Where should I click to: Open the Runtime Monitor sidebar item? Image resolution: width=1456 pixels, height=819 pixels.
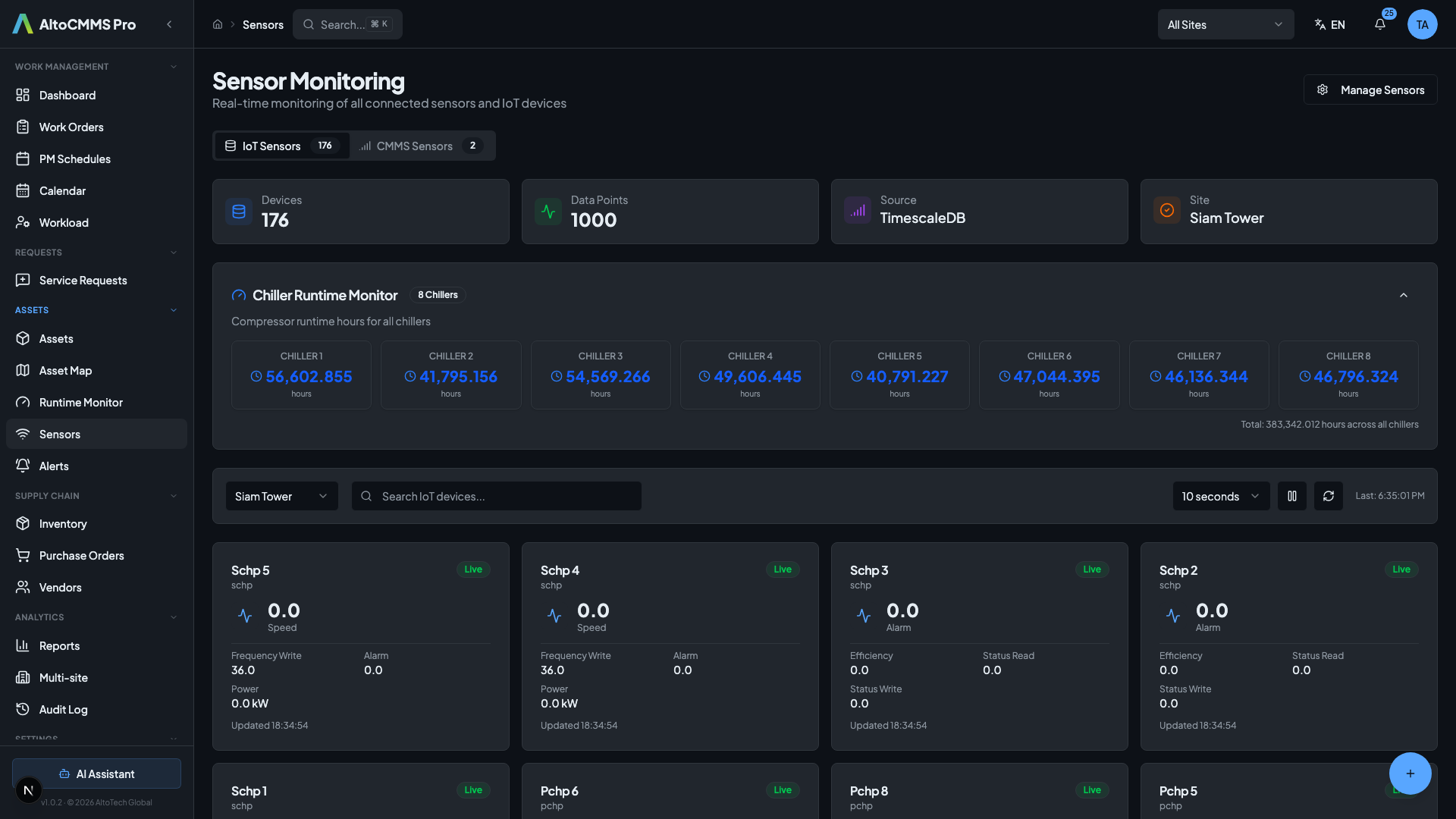pos(80,403)
